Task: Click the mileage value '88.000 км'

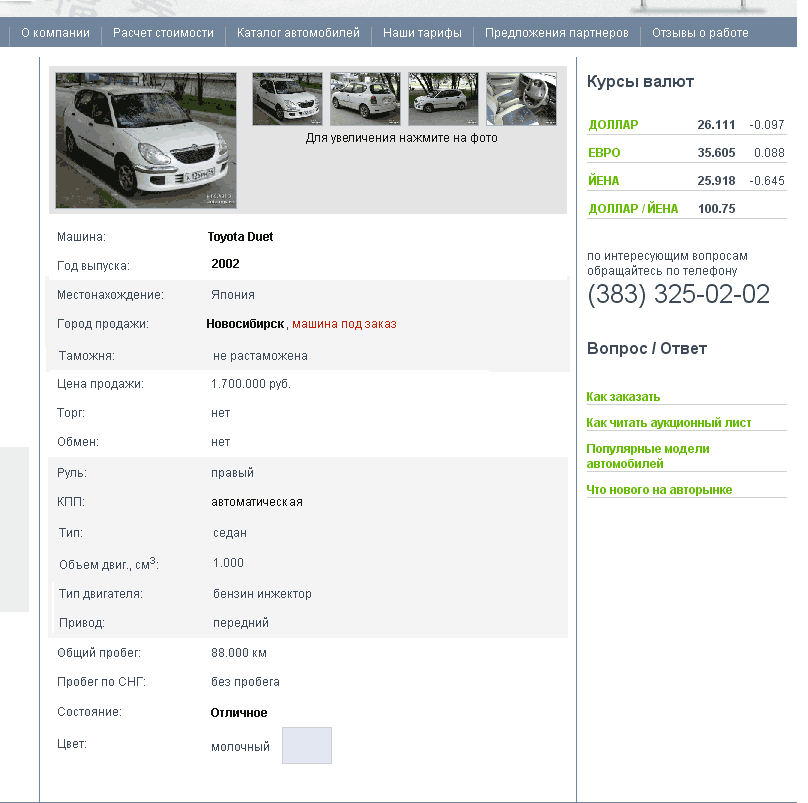Action: (239, 653)
